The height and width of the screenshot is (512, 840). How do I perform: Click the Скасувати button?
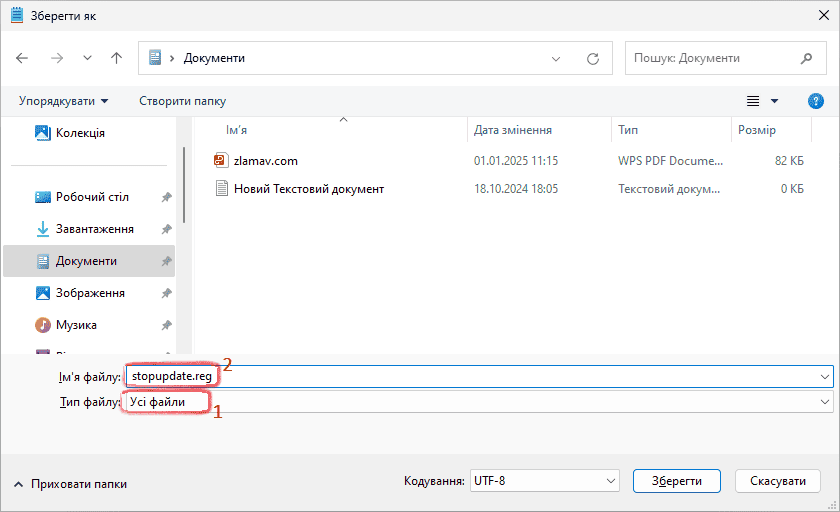tap(778, 481)
